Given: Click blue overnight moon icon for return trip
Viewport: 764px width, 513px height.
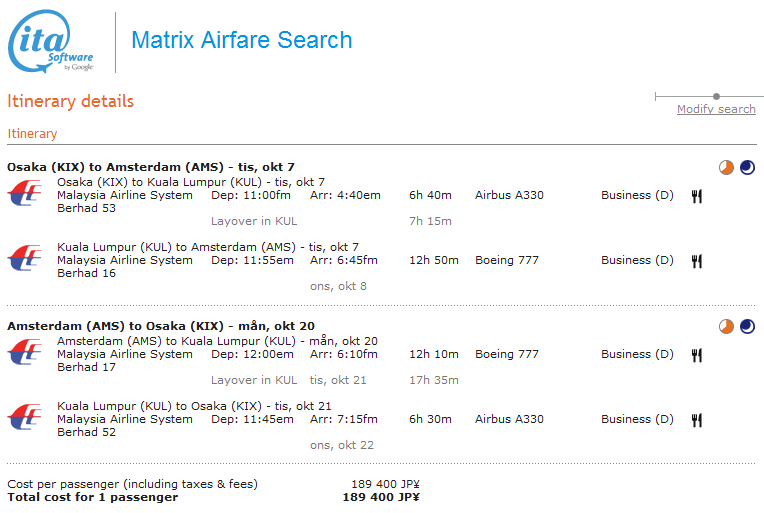Looking at the screenshot, I should pos(747,327).
